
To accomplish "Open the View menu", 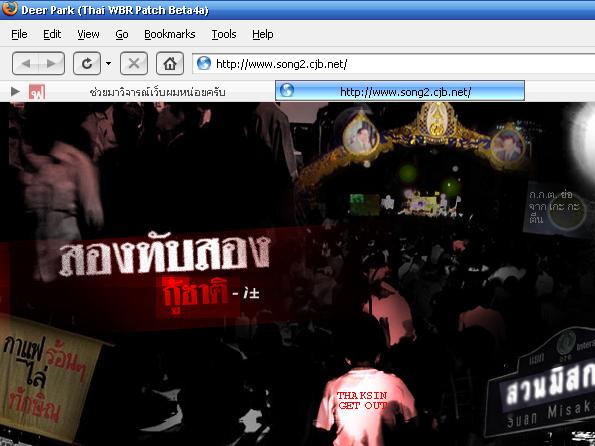I will click(88, 35).
